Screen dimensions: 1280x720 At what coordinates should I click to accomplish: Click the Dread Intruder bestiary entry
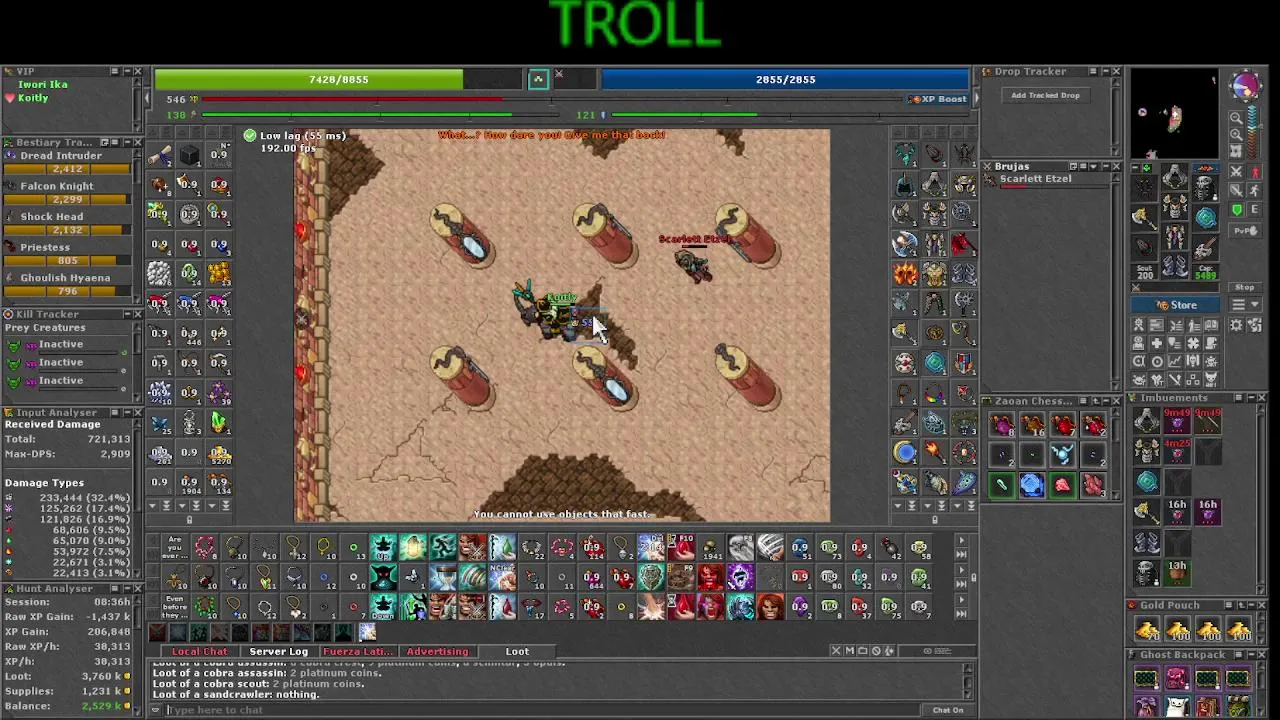point(70,161)
